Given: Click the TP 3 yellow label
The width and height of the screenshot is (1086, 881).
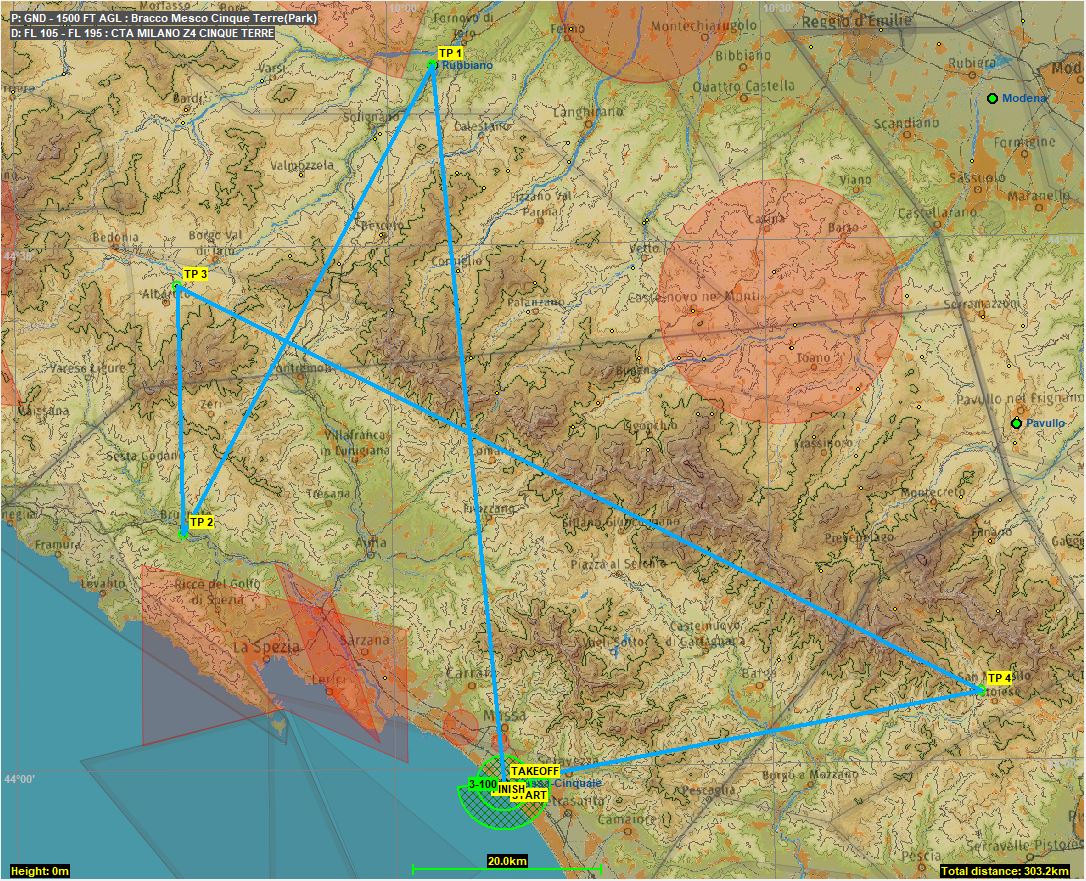Looking at the screenshot, I should coord(195,274).
